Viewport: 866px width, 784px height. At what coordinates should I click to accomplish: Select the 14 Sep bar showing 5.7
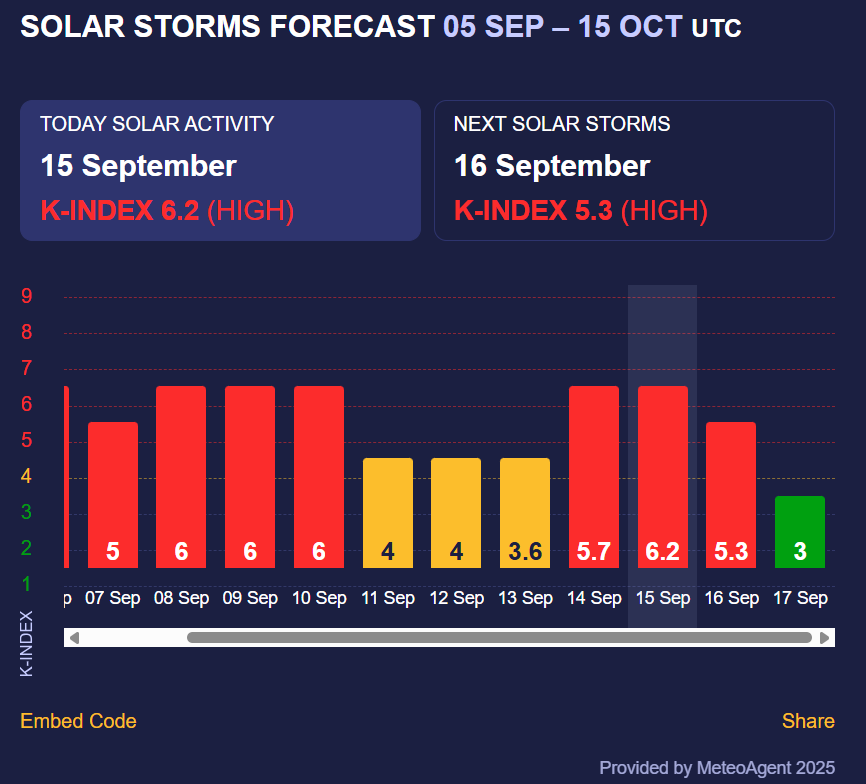(594, 477)
